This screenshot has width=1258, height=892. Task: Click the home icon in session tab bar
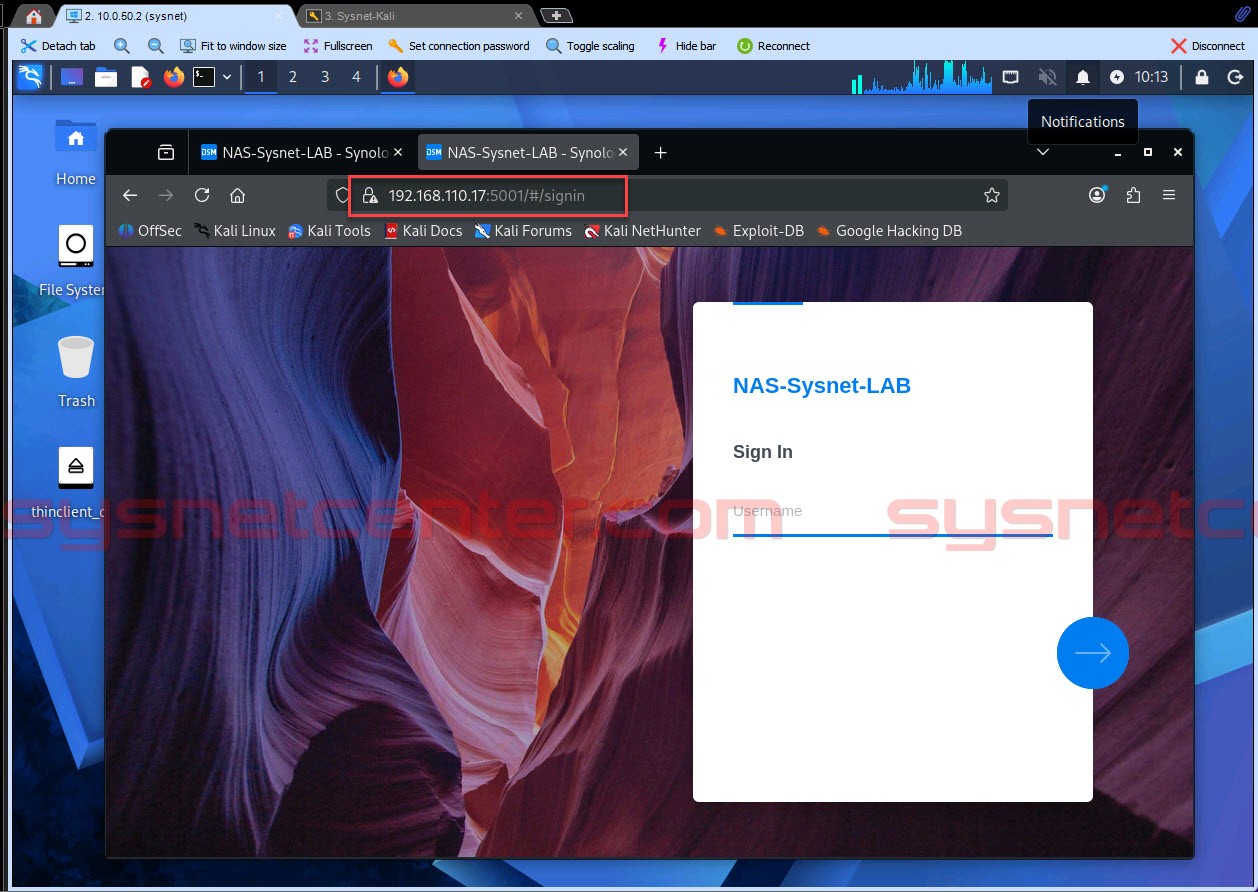pos(34,16)
